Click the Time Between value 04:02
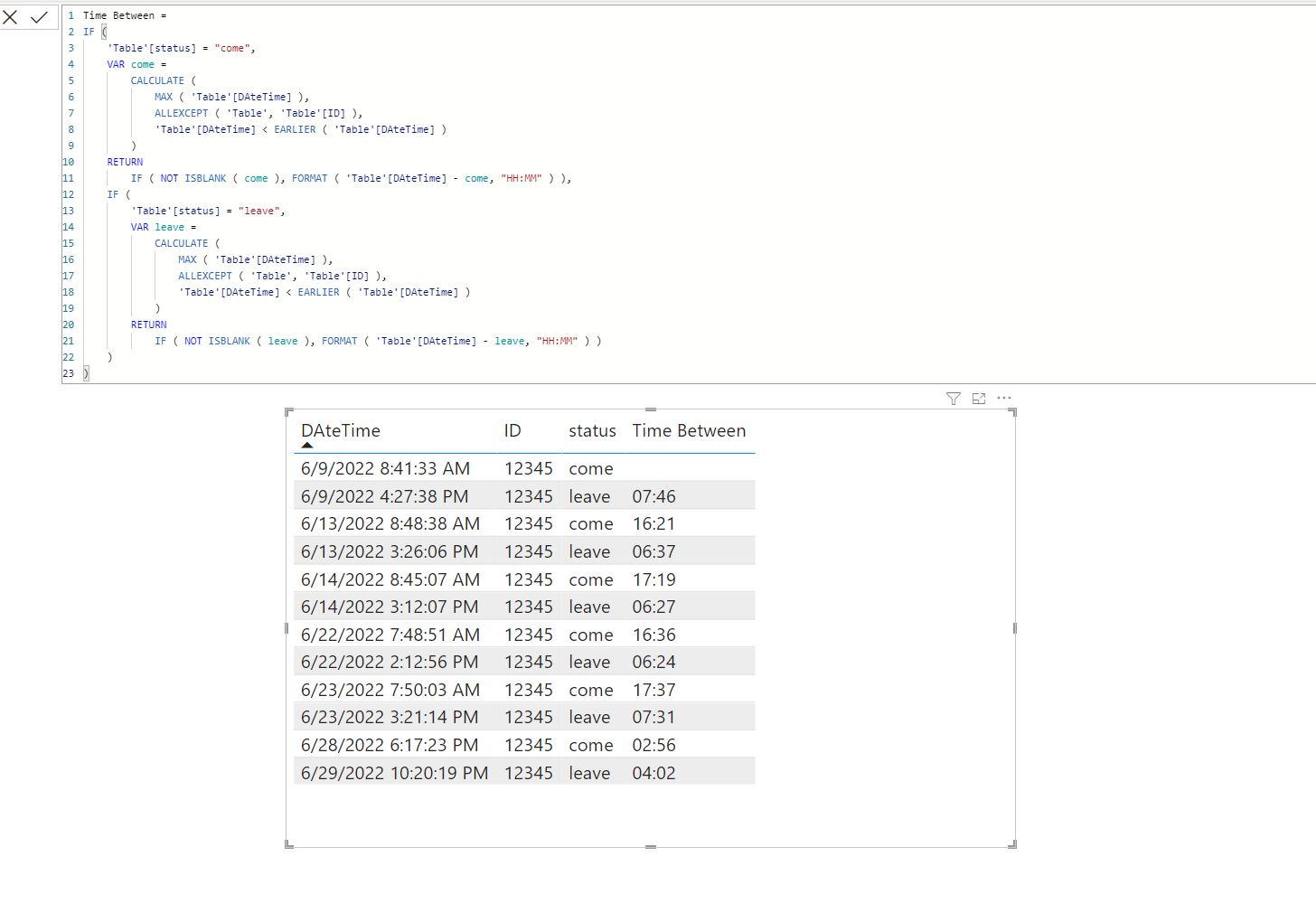The height and width of the screenshot is (913, 1316). pyautogui.click(x=653, y=773)
